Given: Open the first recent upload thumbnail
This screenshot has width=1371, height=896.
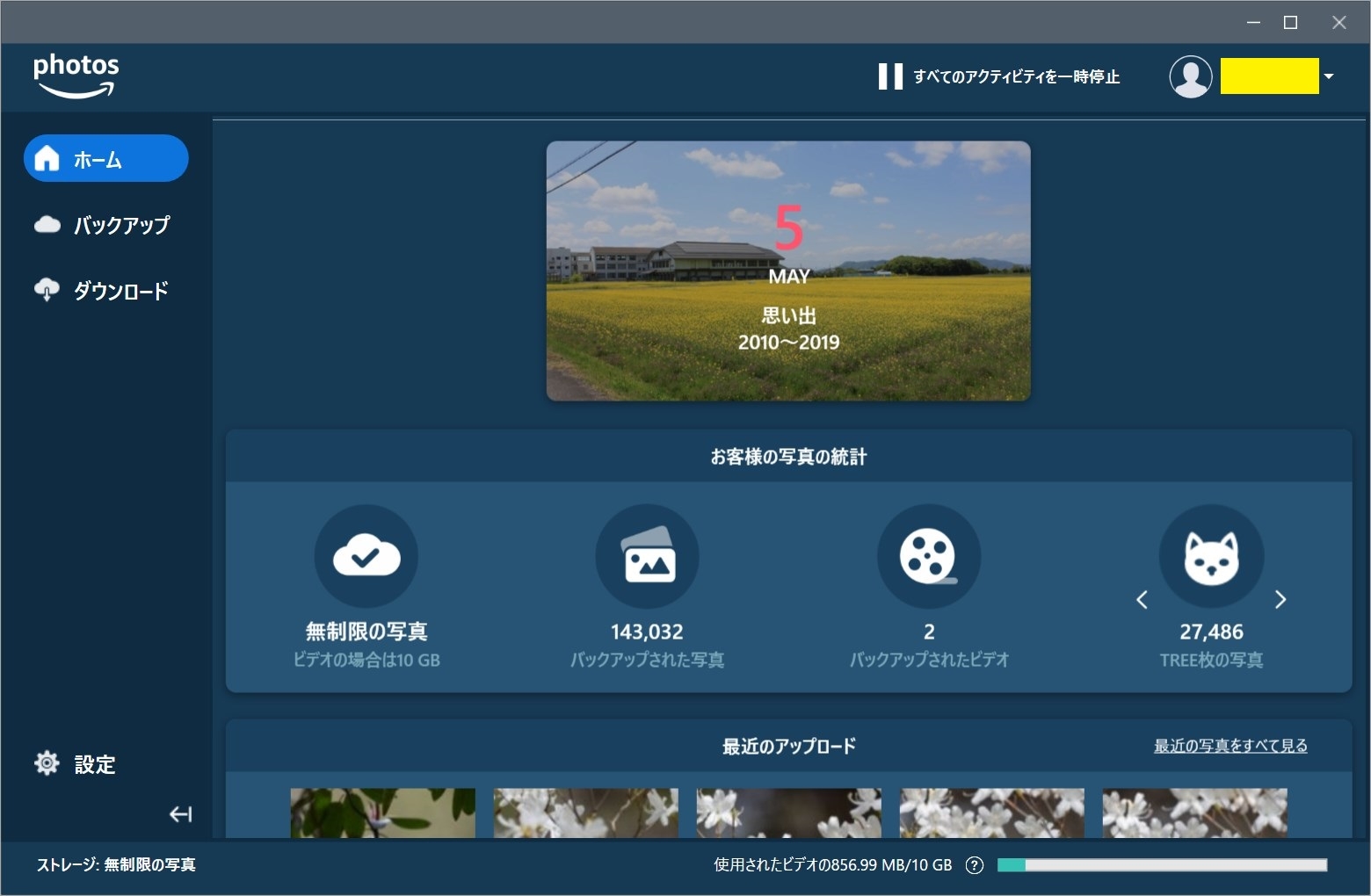Looking at the screenshot, I should coord(383,813).
